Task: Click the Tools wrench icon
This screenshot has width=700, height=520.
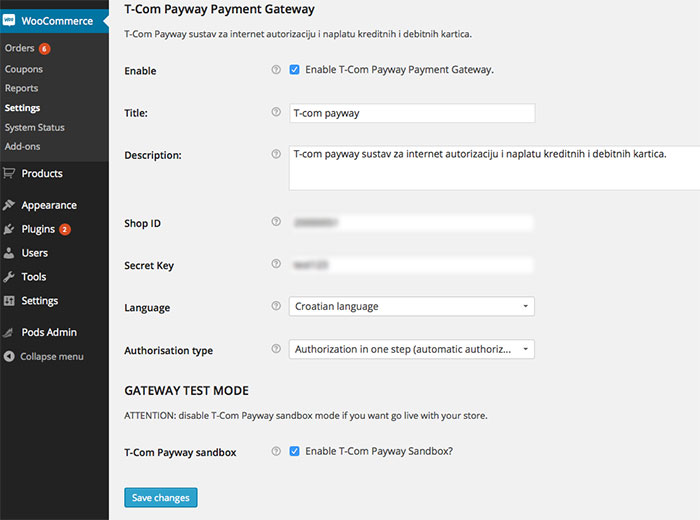Action: [x=9, y=277]
